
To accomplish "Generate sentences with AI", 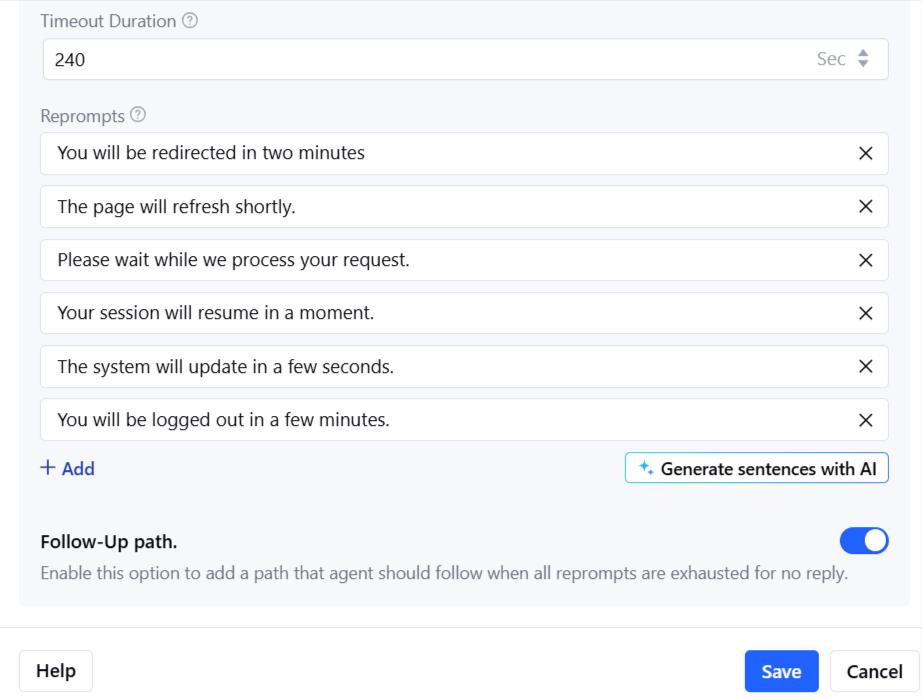I will pyautogui.click(x=756, y=468).
